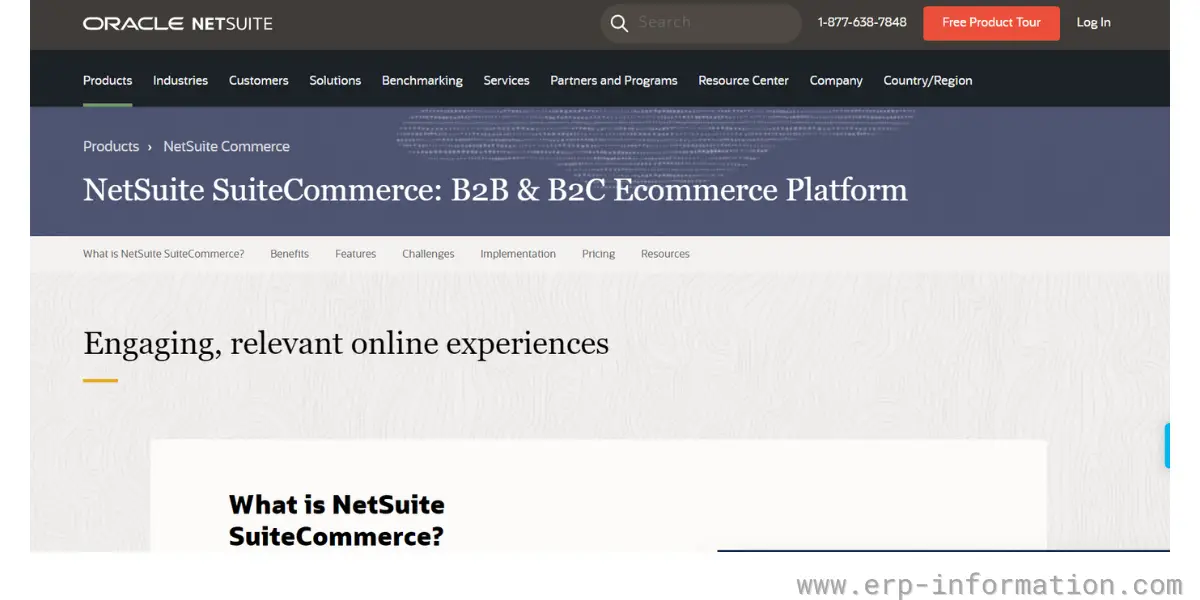Viewport: 1200px width, 600px height.
Task: Jump to the Challenges section
Action: [428, 254]
